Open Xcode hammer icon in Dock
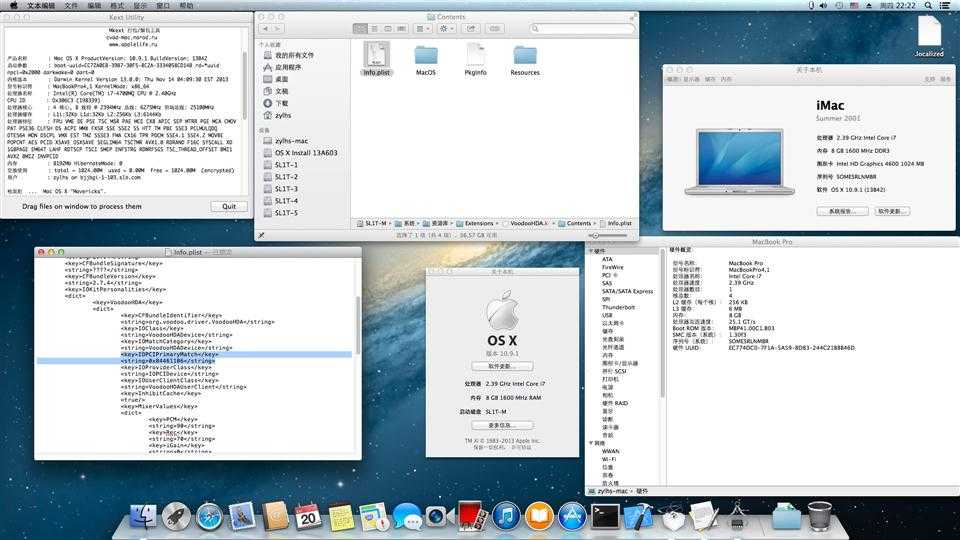Viewport: 960px width, 540px height. pos(638,516)
